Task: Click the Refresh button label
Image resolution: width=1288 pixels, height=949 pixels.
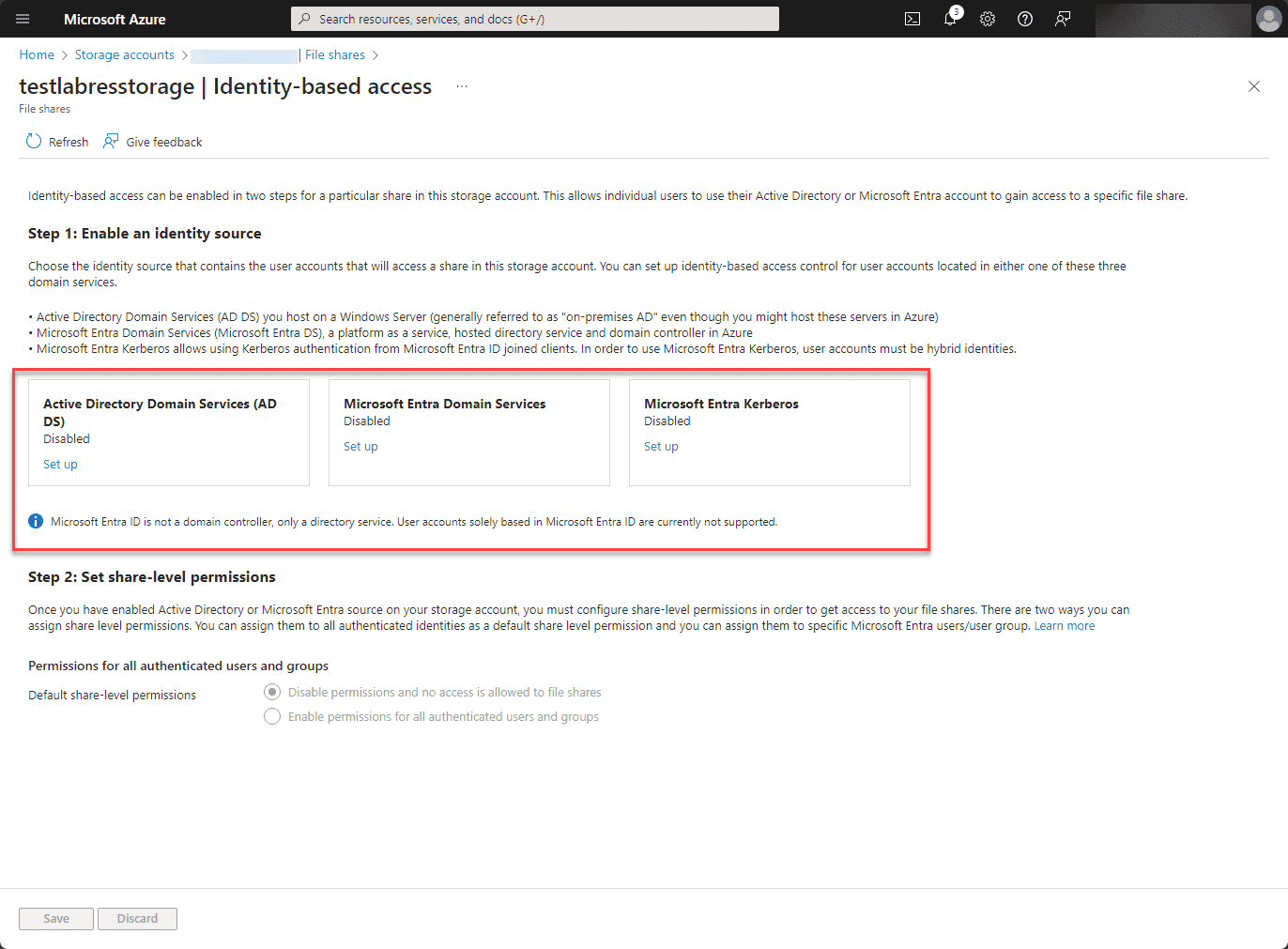Action: click(69, 142)
